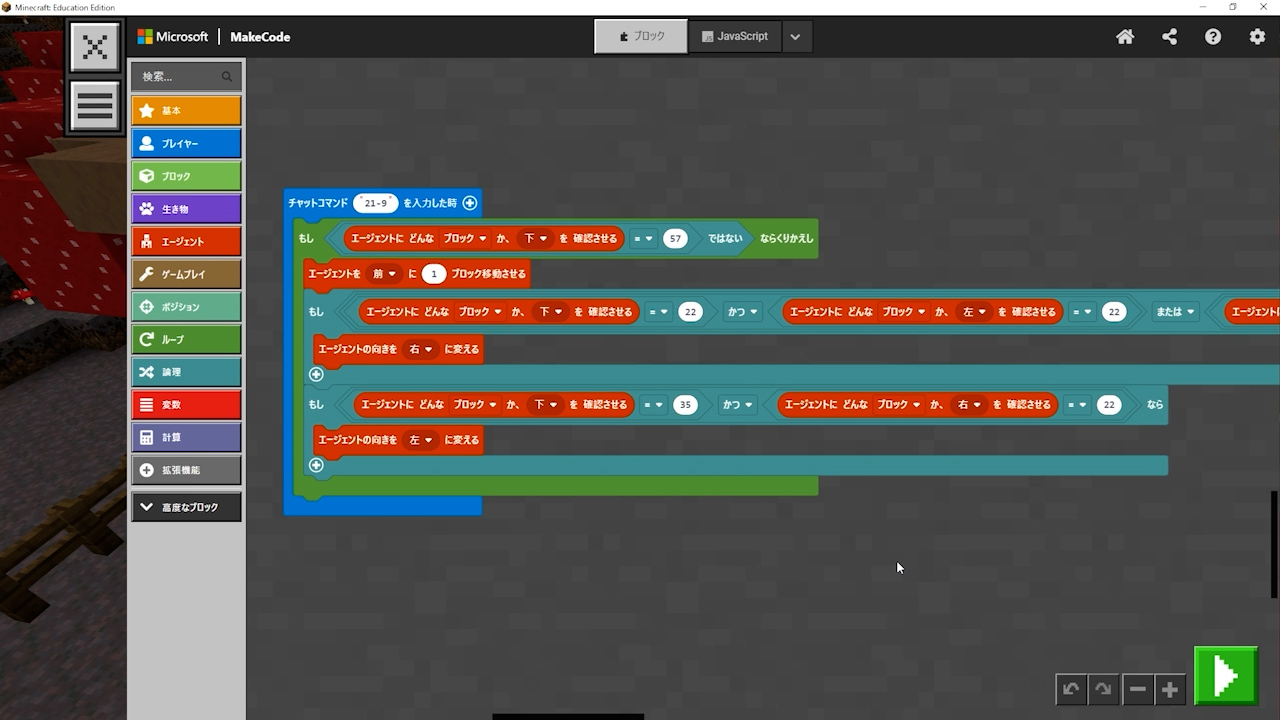Open the 右 dropdown in turn block

tap(421, 349)
